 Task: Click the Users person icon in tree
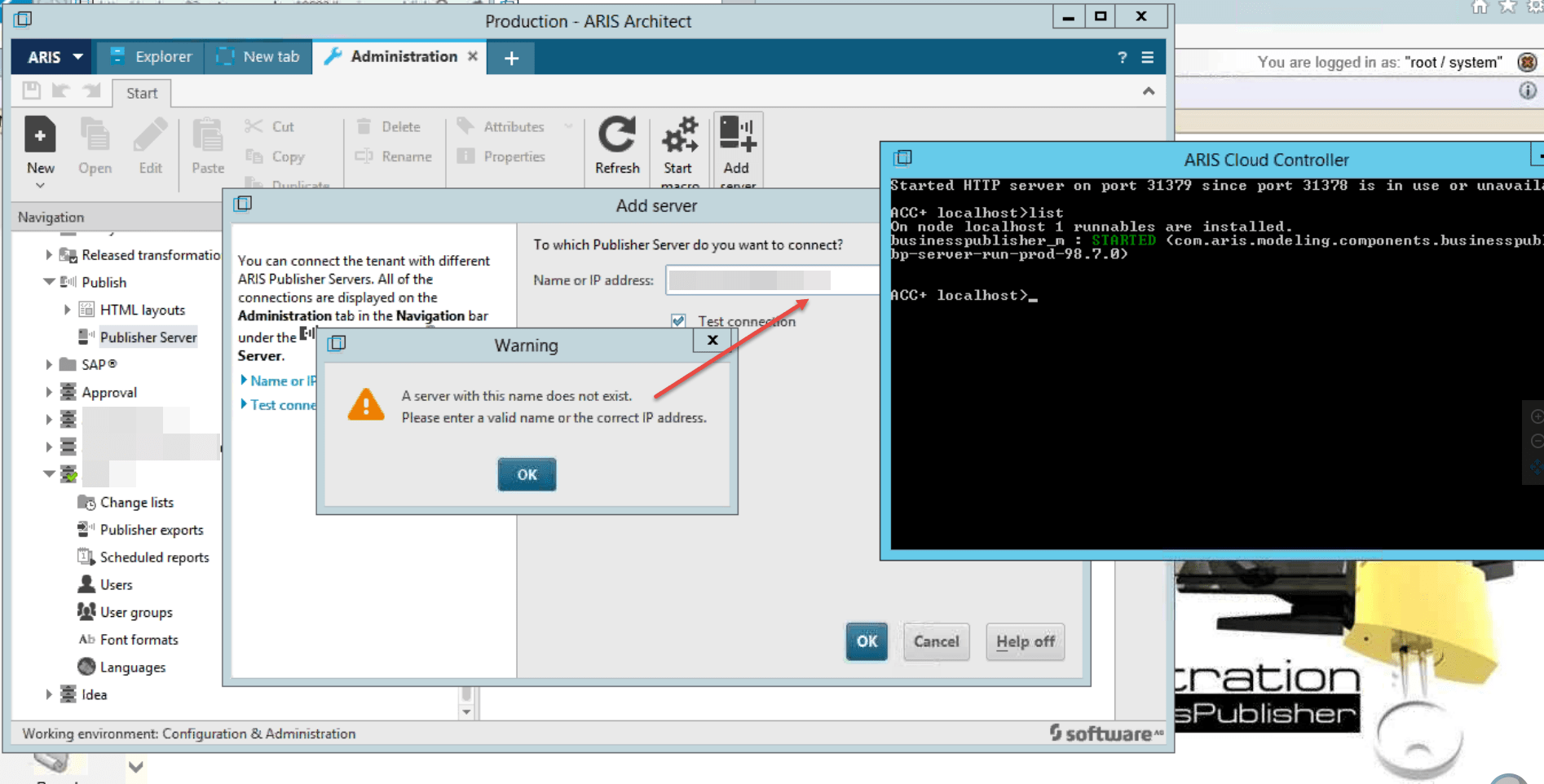[86, 584]
